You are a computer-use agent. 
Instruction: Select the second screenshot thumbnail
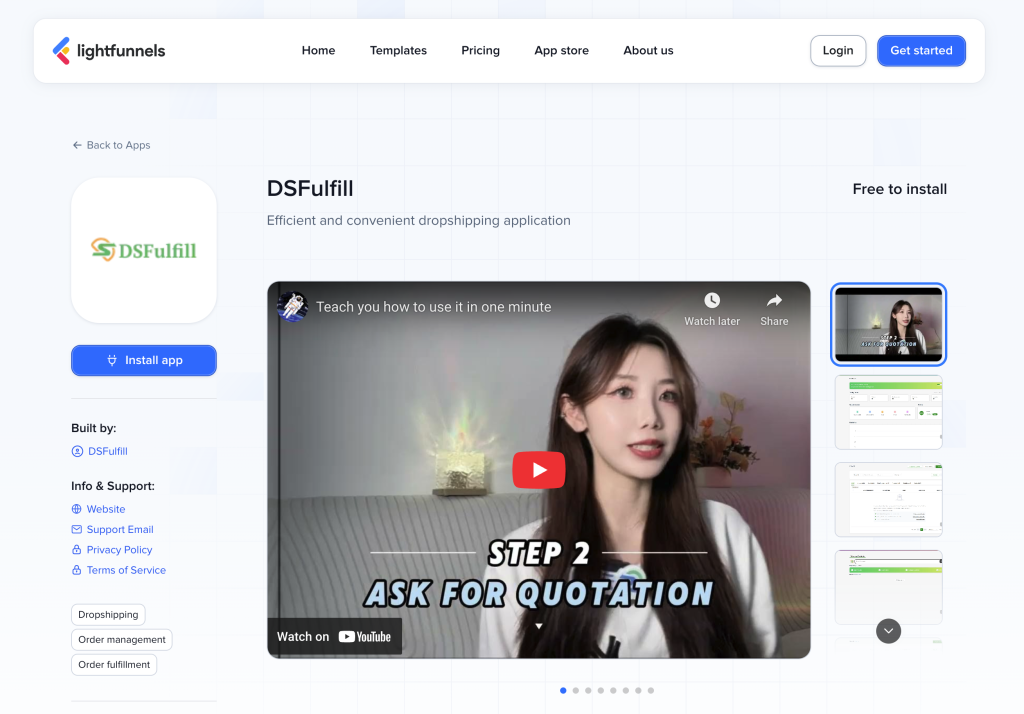[x=888, y=412]
